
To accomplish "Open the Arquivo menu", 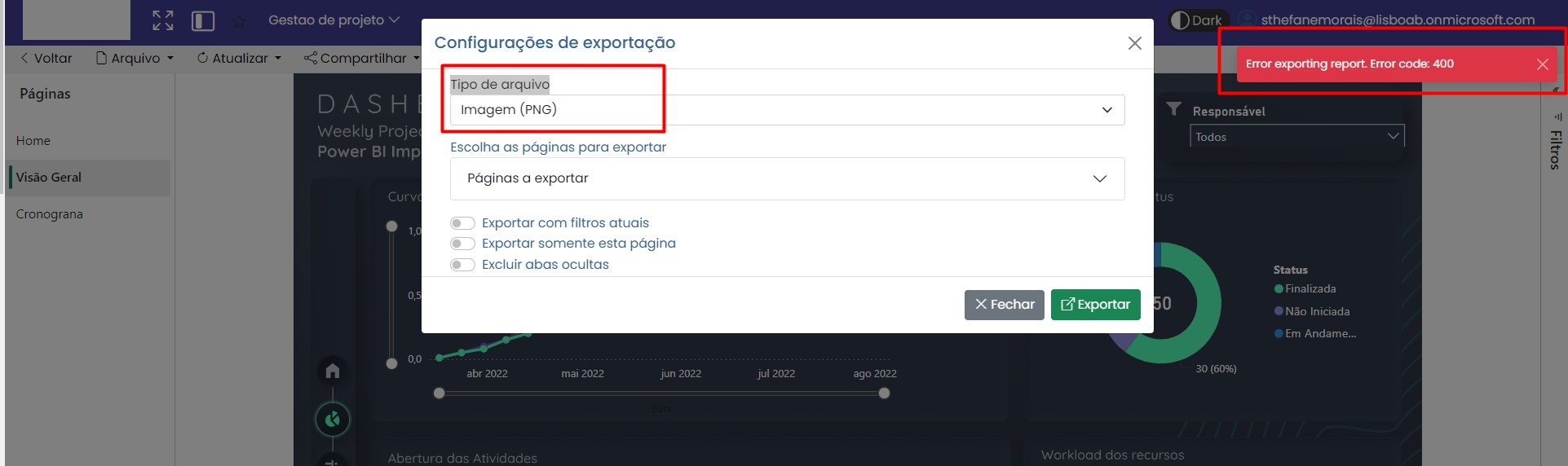I will (135, 58).
